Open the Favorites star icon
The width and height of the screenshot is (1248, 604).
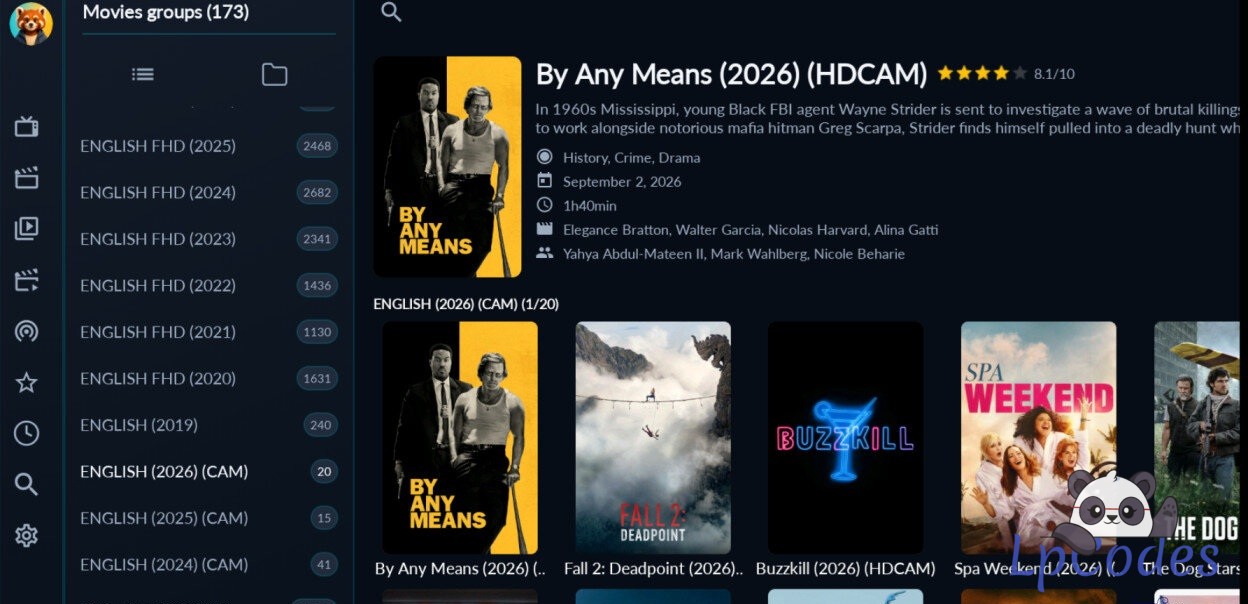click(x=27, y=383)
